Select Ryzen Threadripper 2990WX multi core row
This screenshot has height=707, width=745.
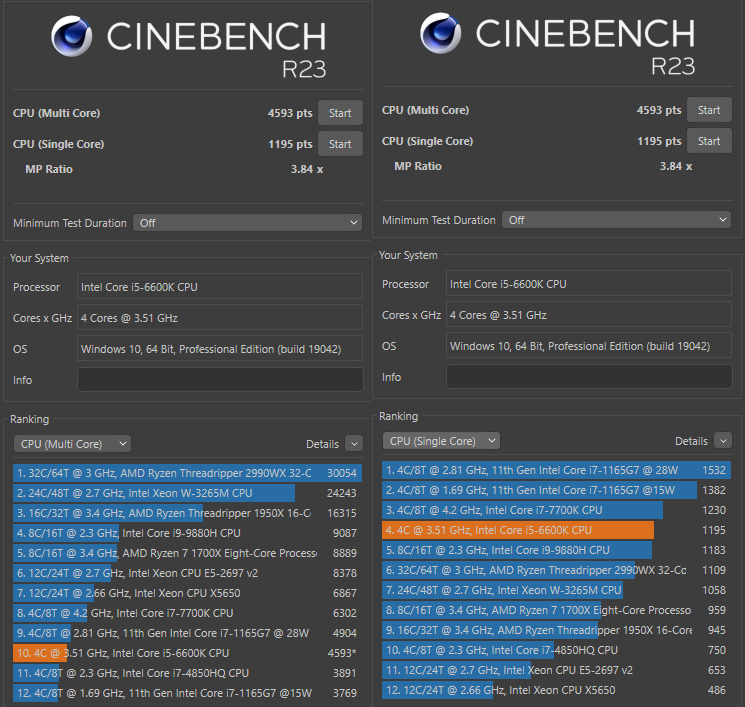[x=187, y=473]
